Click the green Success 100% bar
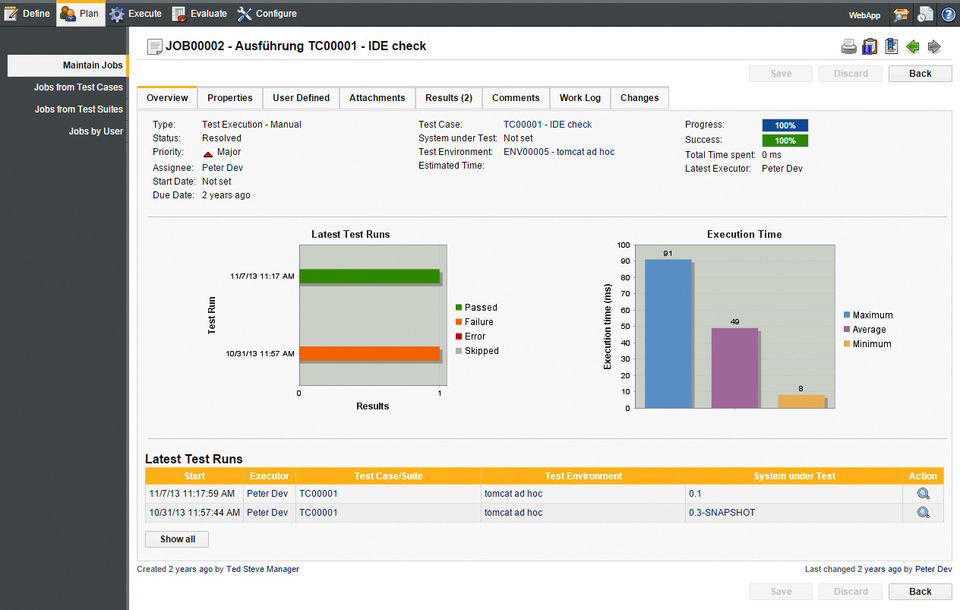The height and width of the screenshot is (610, 960). pos(785,141)
